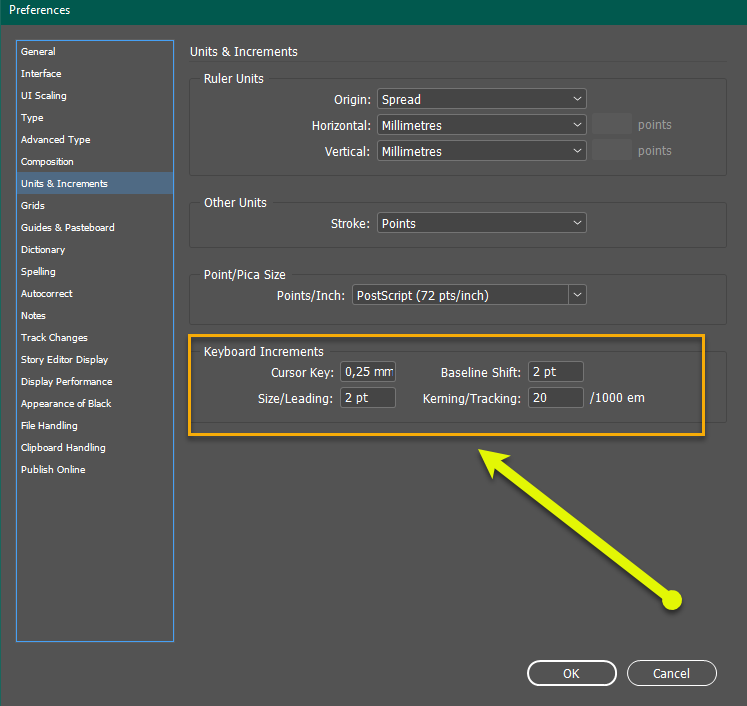
Task: Click the Keyboard Increments group label
Action: tap(263, 352)
